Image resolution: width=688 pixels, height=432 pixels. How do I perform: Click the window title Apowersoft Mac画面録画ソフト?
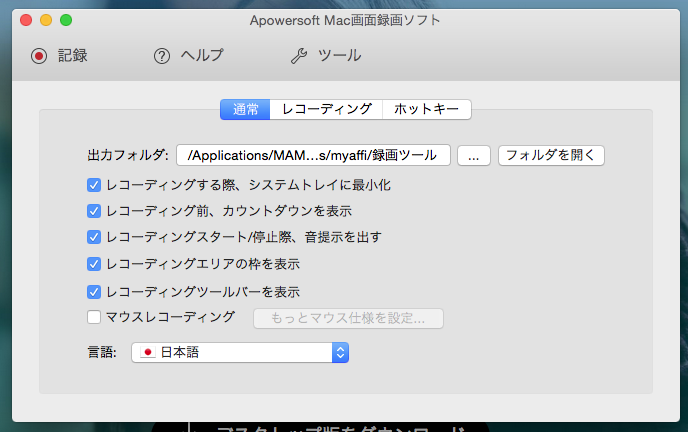coord(345,20)
